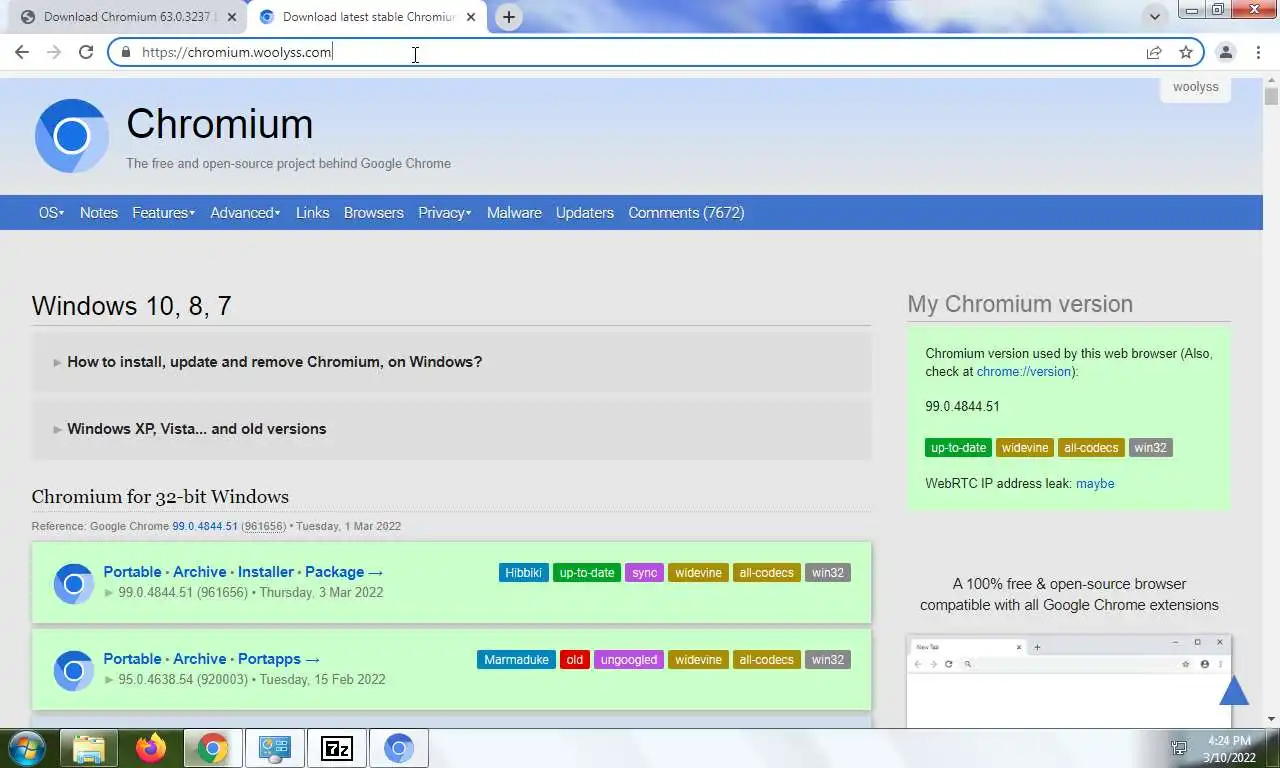
Task: Click the red old tag
Action: click(575, 660)
